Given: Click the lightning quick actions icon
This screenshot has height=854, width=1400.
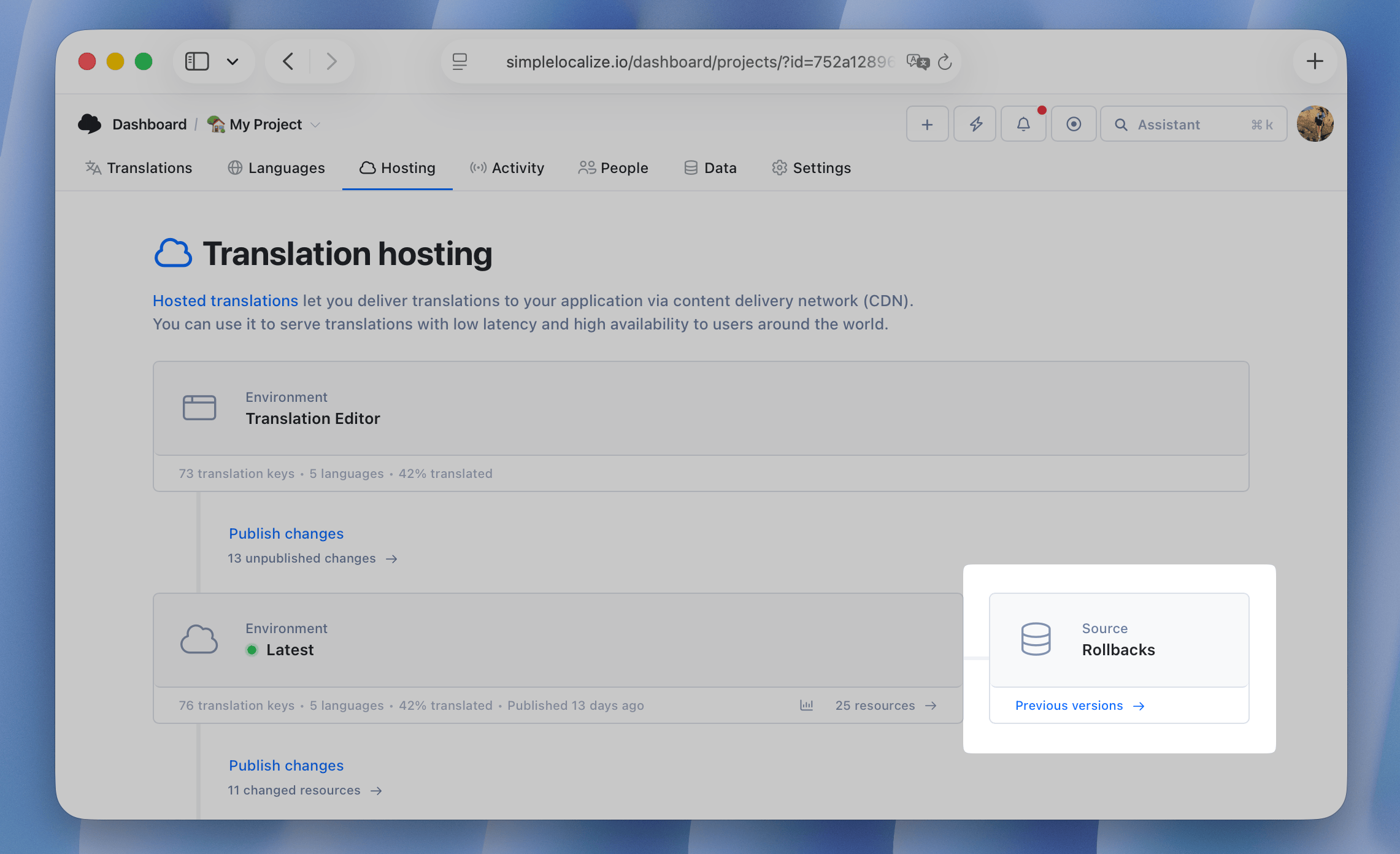Looking at the screenshot, I should click(975, 123).
